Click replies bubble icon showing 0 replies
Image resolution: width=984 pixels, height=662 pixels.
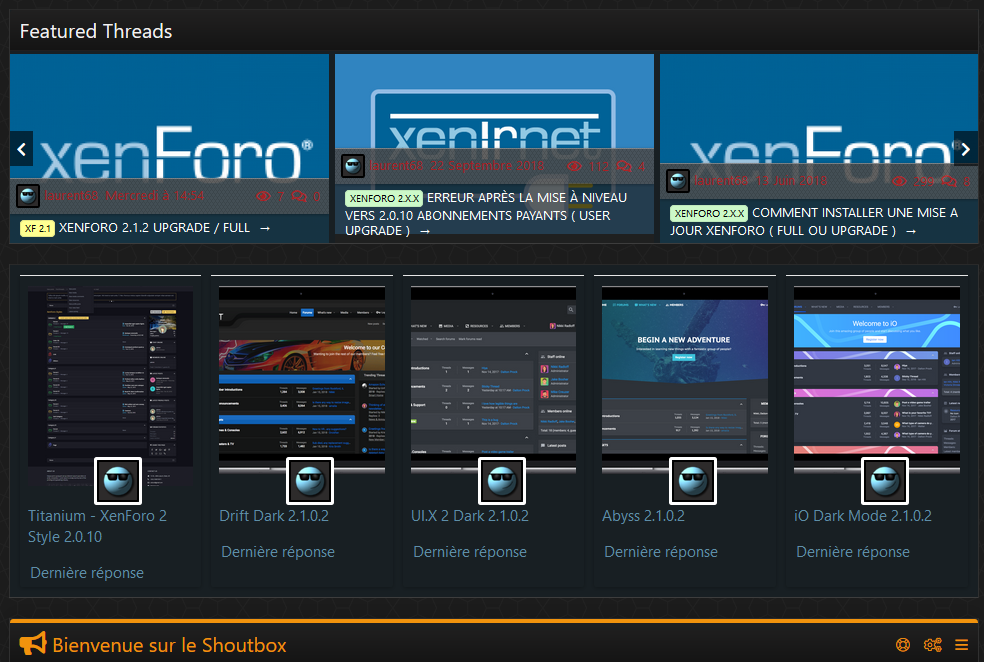pos(299,196)
